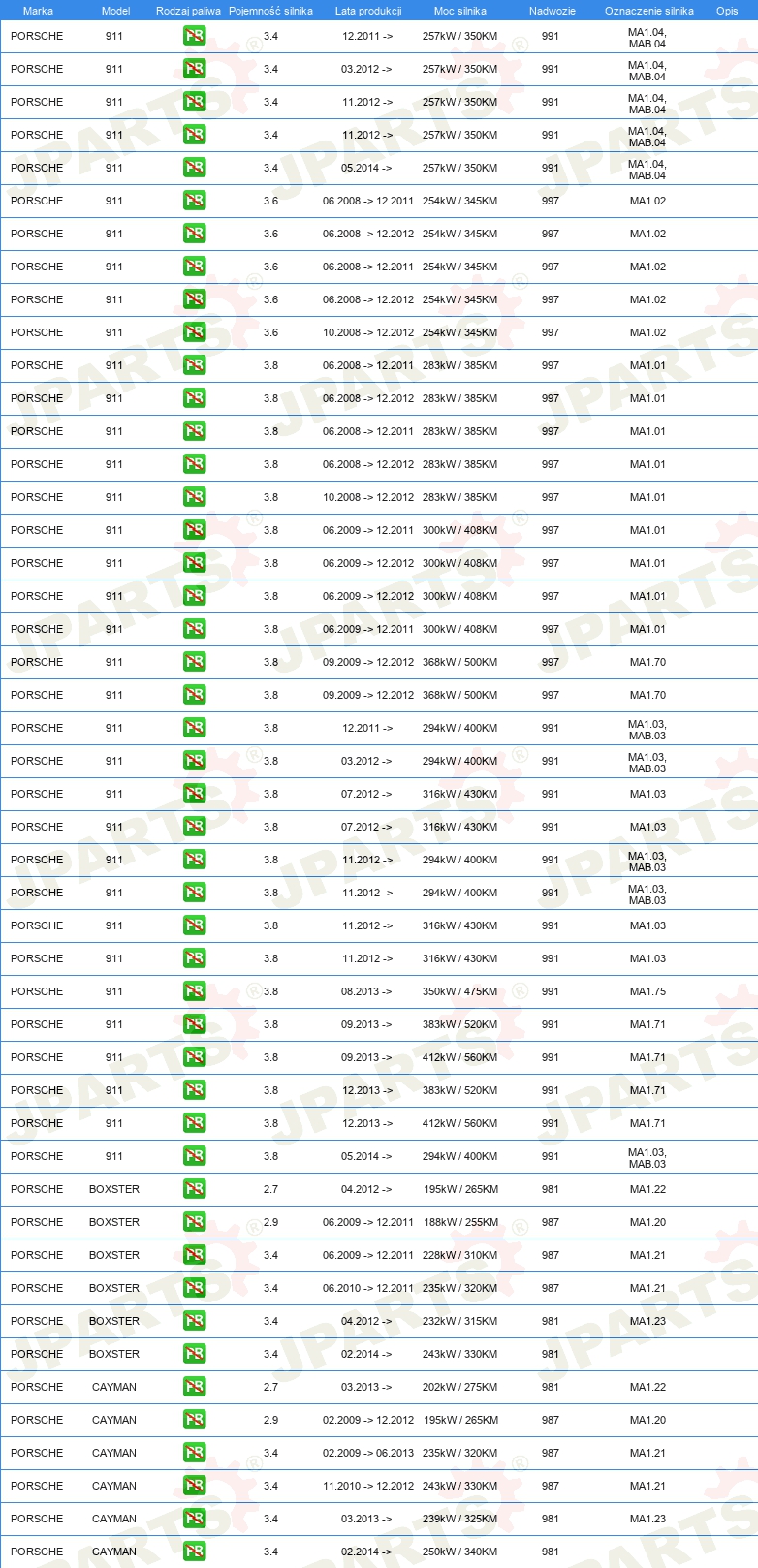Image resolution: width=758 pixels, height=1568 pixels.
Task: Select the power cell 250kW / 340KM
Action: pyautogui.click(x=459, y=1552)
